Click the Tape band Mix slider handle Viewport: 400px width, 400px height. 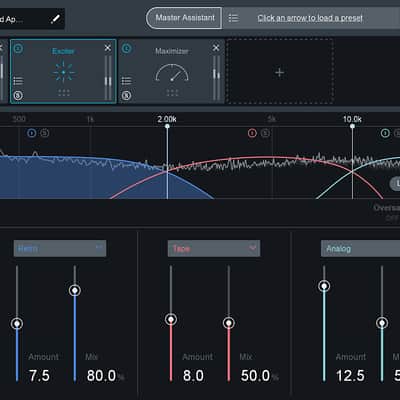click(229, 323)
